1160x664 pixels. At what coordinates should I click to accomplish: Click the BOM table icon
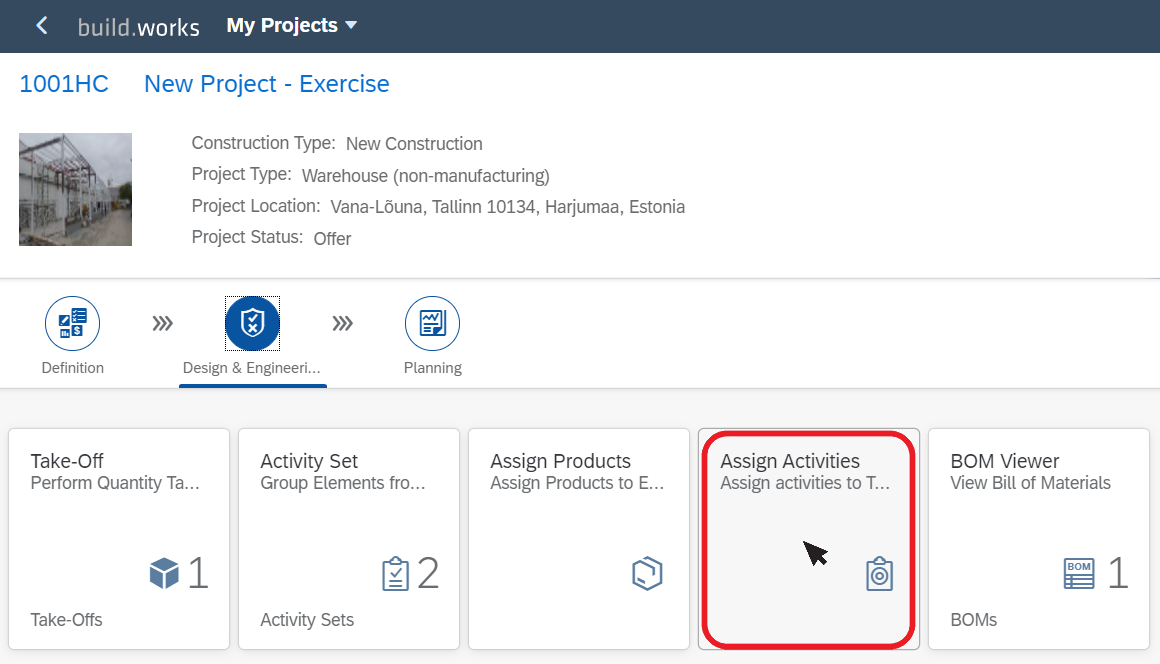[x=1079, y=574]
